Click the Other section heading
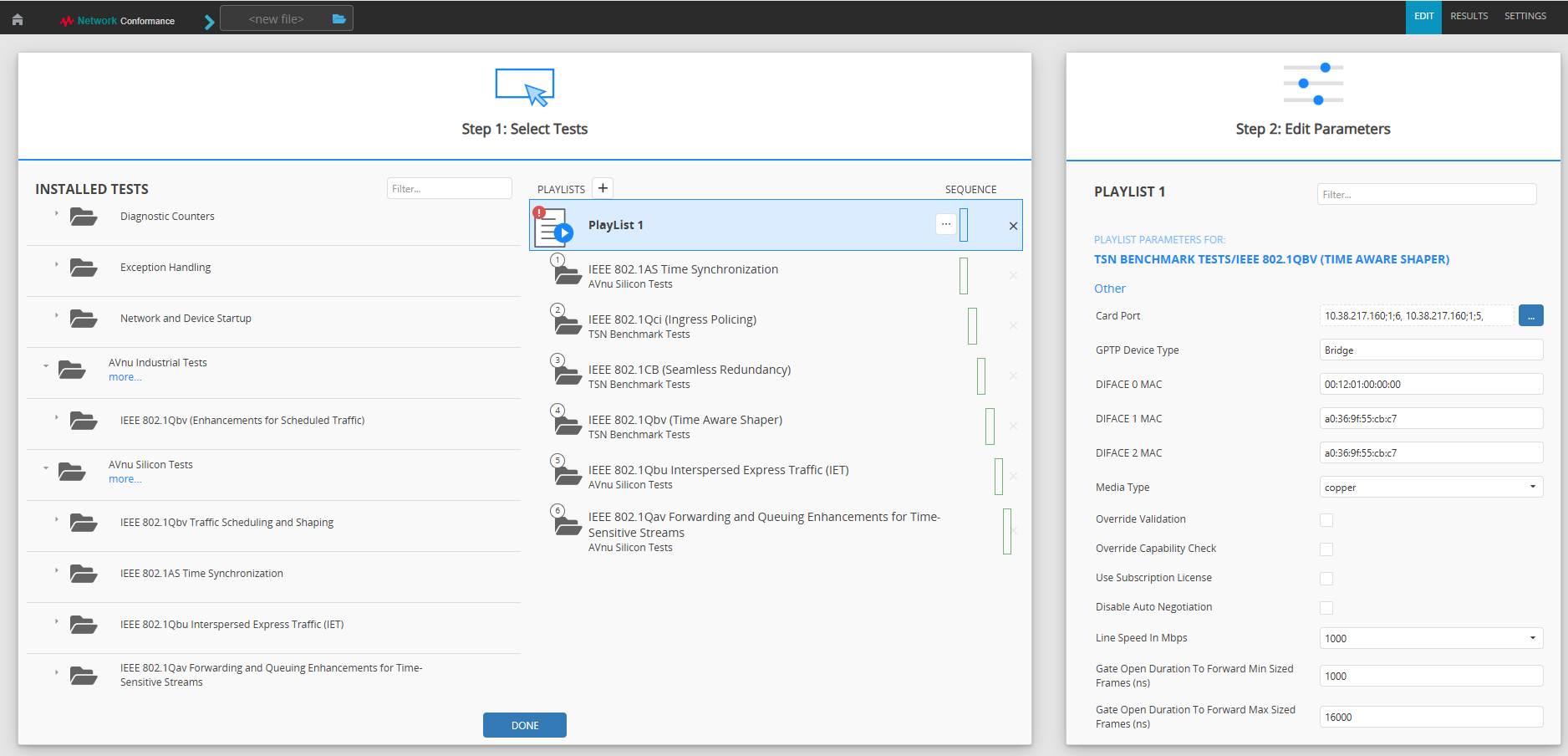The image size is (1568, 756). pyautogui.click(x=1109, y=289)
